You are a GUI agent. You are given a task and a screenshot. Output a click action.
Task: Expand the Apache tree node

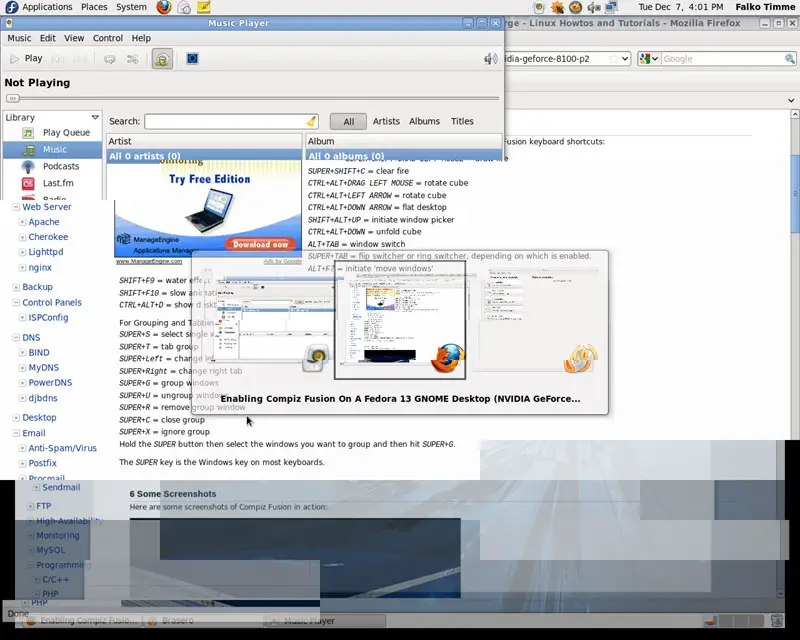point(22,222)
